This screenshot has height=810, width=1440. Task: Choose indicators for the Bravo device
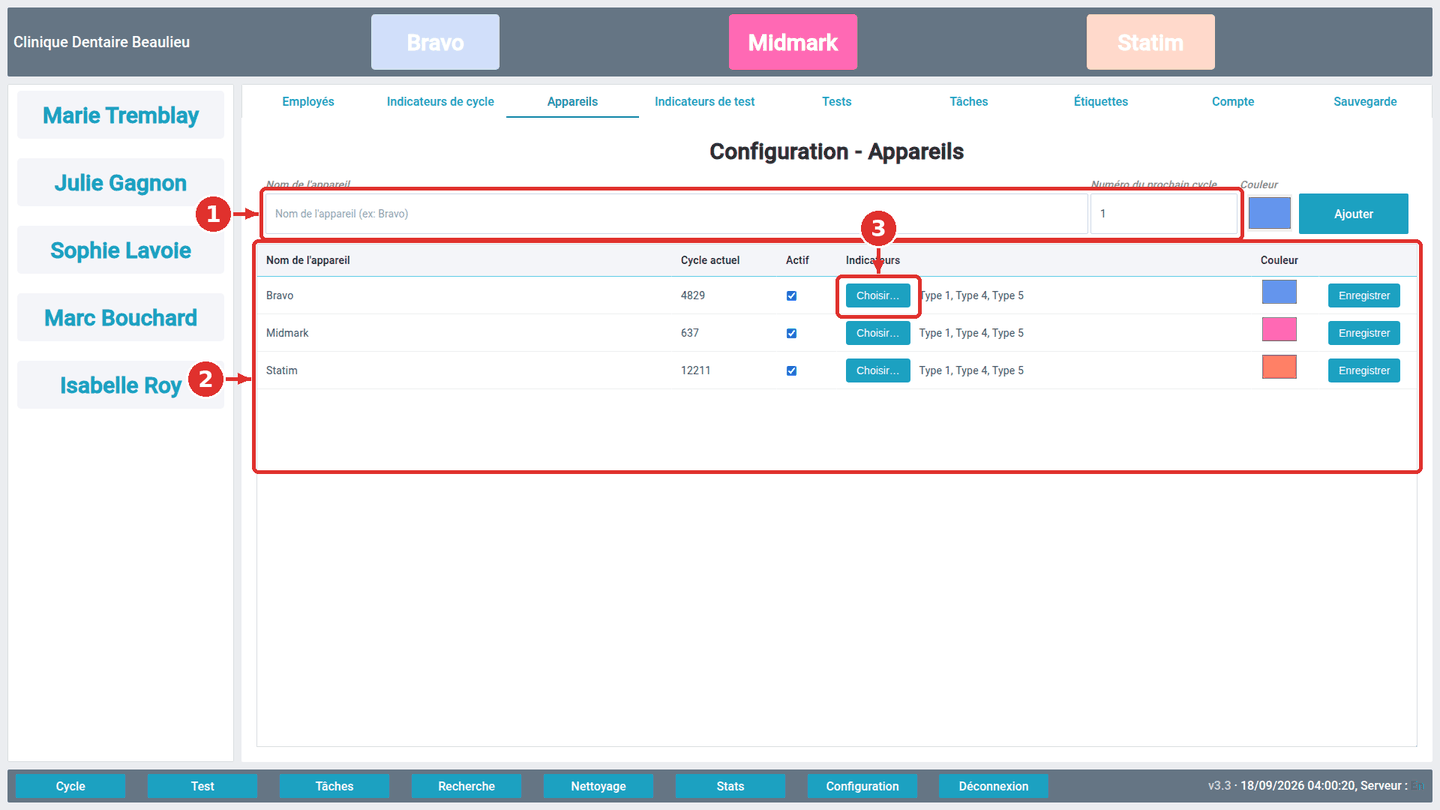coord(878,296)
